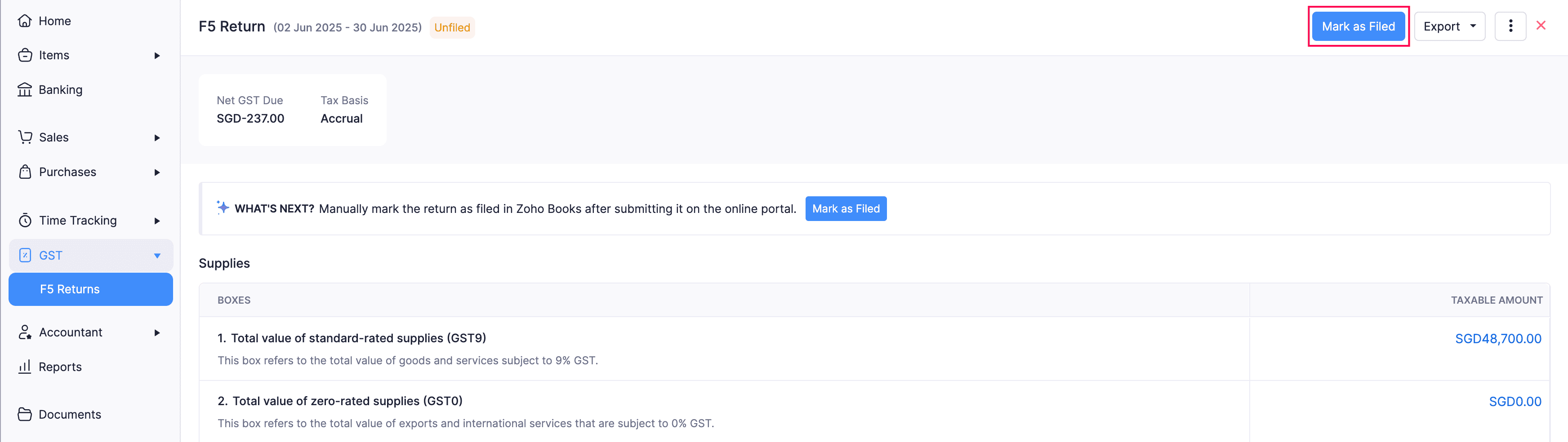The image size is (1568, 442).
Task: Collapse the GST section arrow
Action: coord(157,255)
